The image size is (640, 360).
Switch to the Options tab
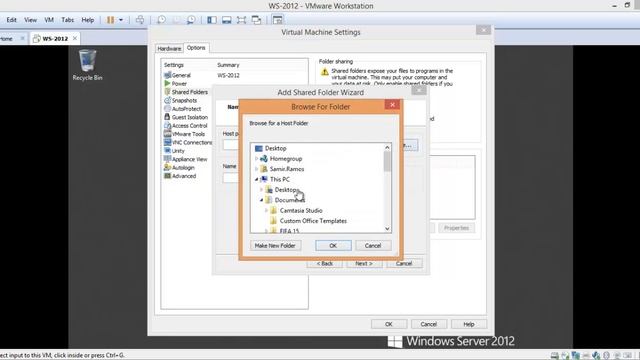coord(196,48)
